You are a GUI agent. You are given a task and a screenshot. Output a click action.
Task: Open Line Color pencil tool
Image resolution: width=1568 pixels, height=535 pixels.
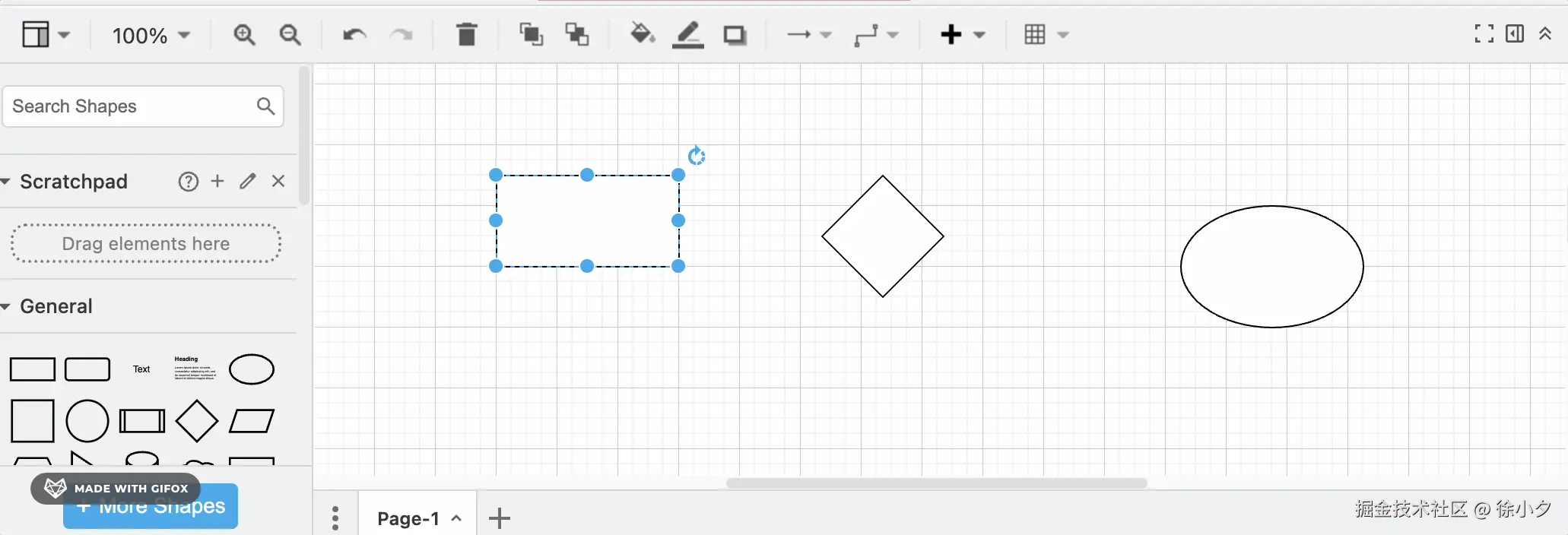688,34
